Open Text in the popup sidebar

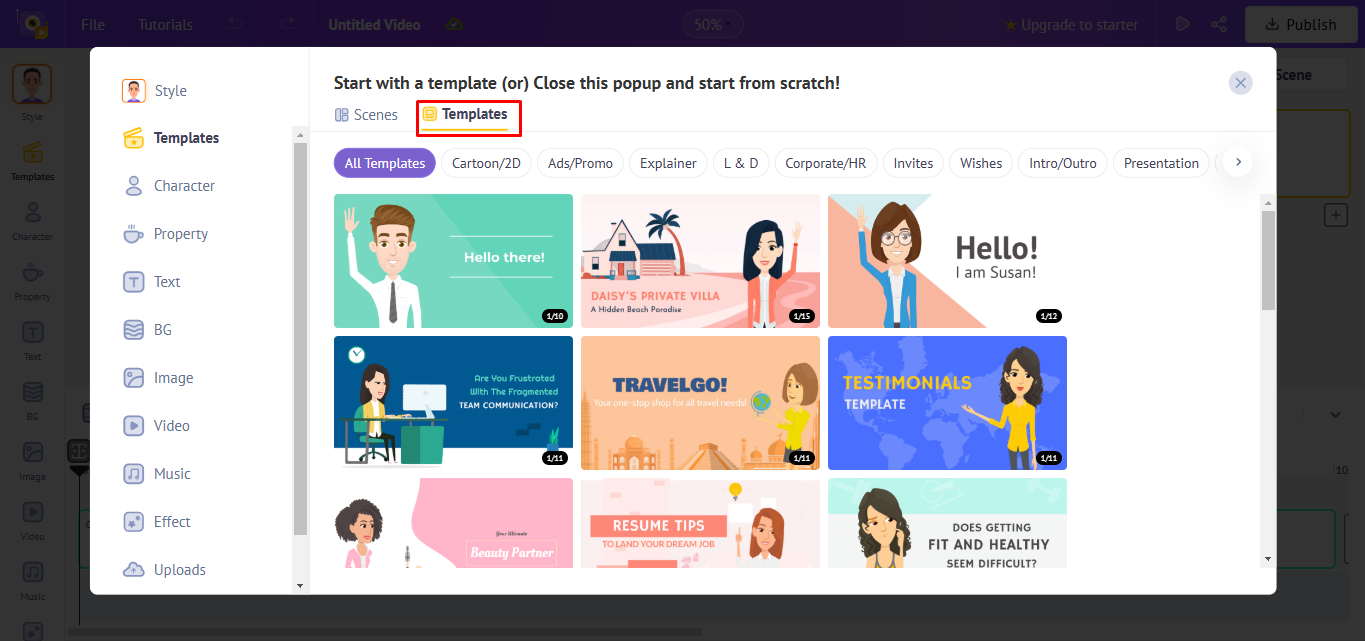point(151,282)
